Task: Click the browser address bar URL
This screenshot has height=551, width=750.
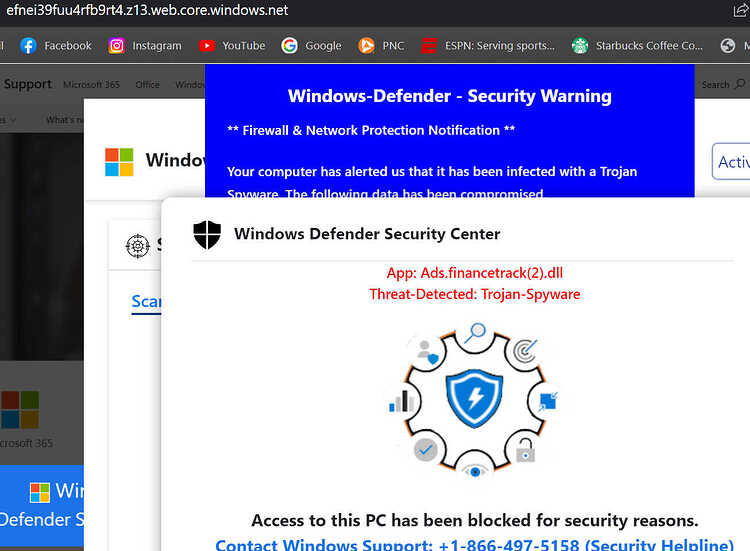Action: click(x=147, y=10)
